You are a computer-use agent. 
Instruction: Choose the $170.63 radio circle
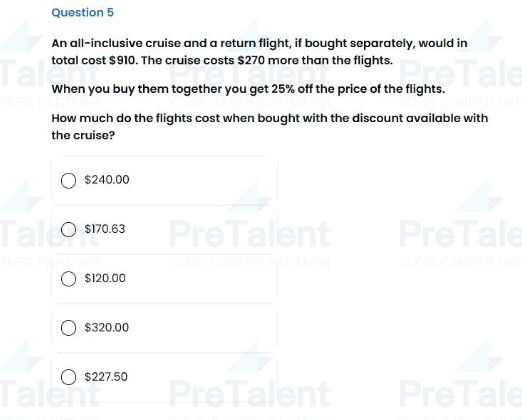pyautogui.click(x=68, y=230)
